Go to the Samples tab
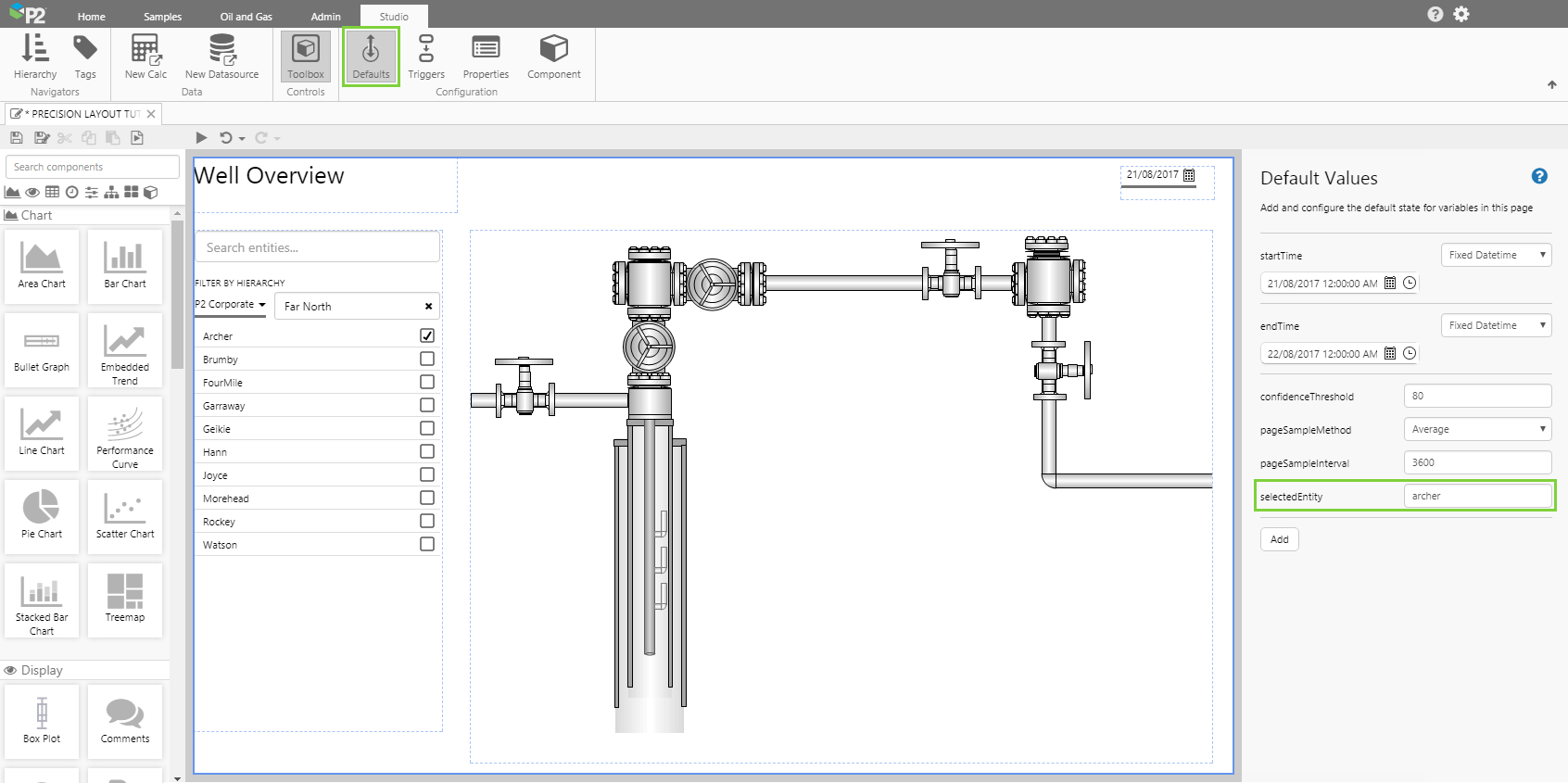 [162, 17]
